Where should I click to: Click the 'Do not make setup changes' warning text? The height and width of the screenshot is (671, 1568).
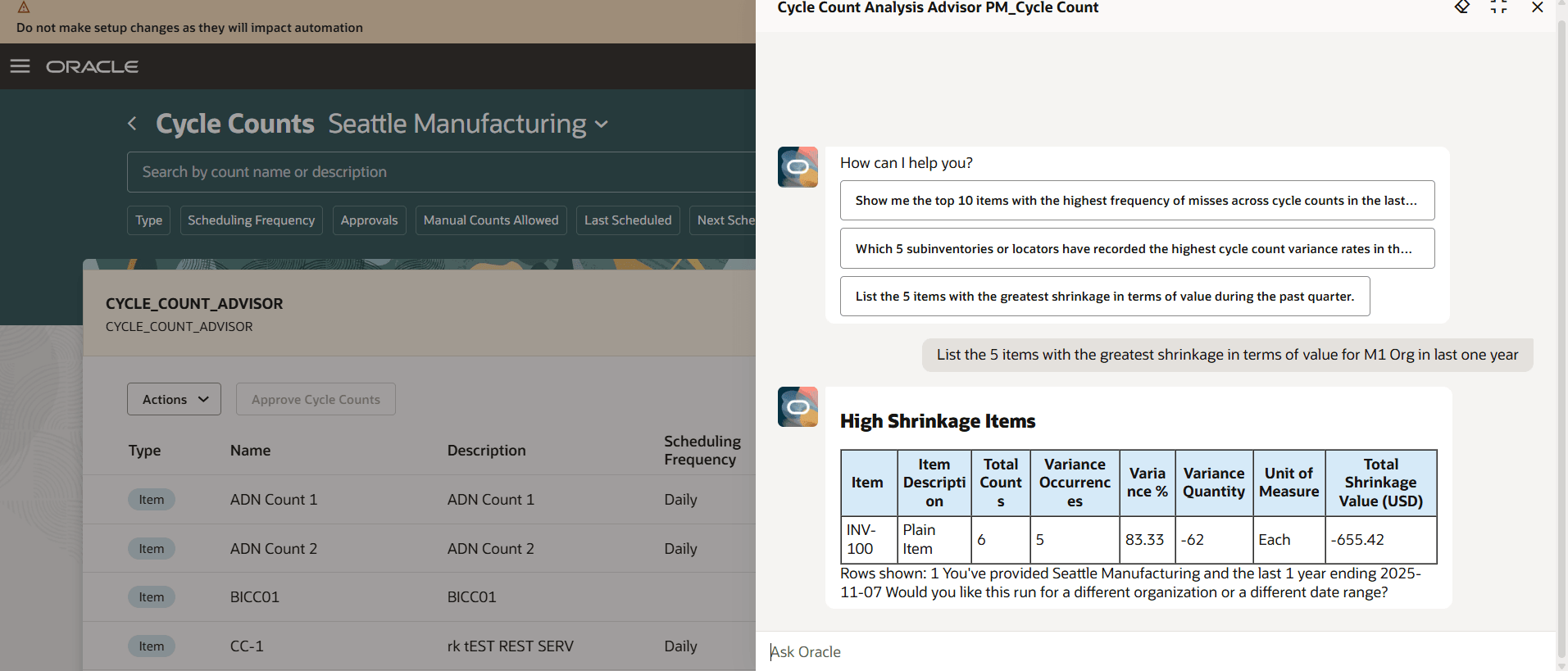point(189,28)
